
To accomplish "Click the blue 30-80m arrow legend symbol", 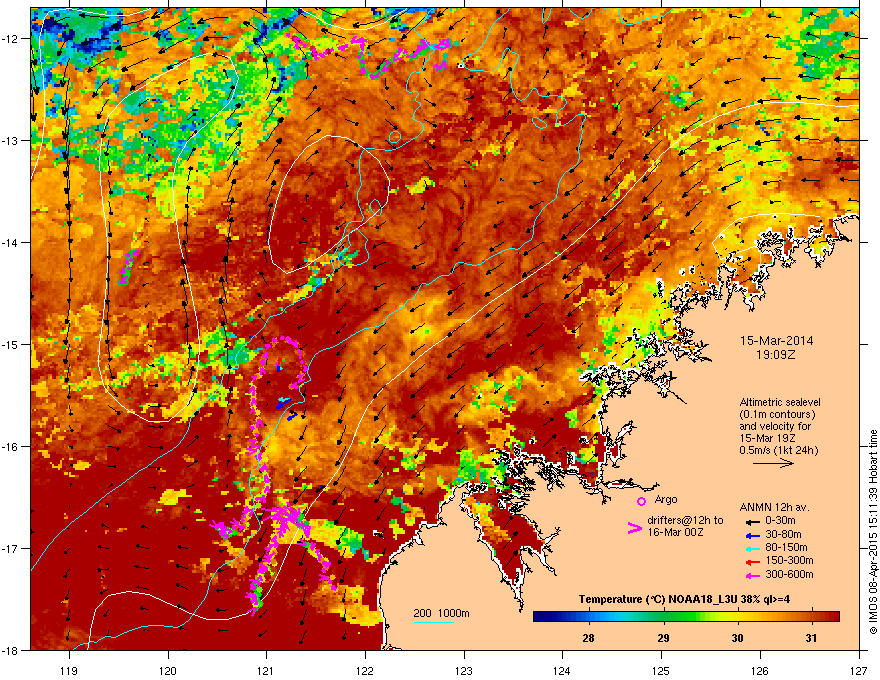I will [x=751, y=535].
